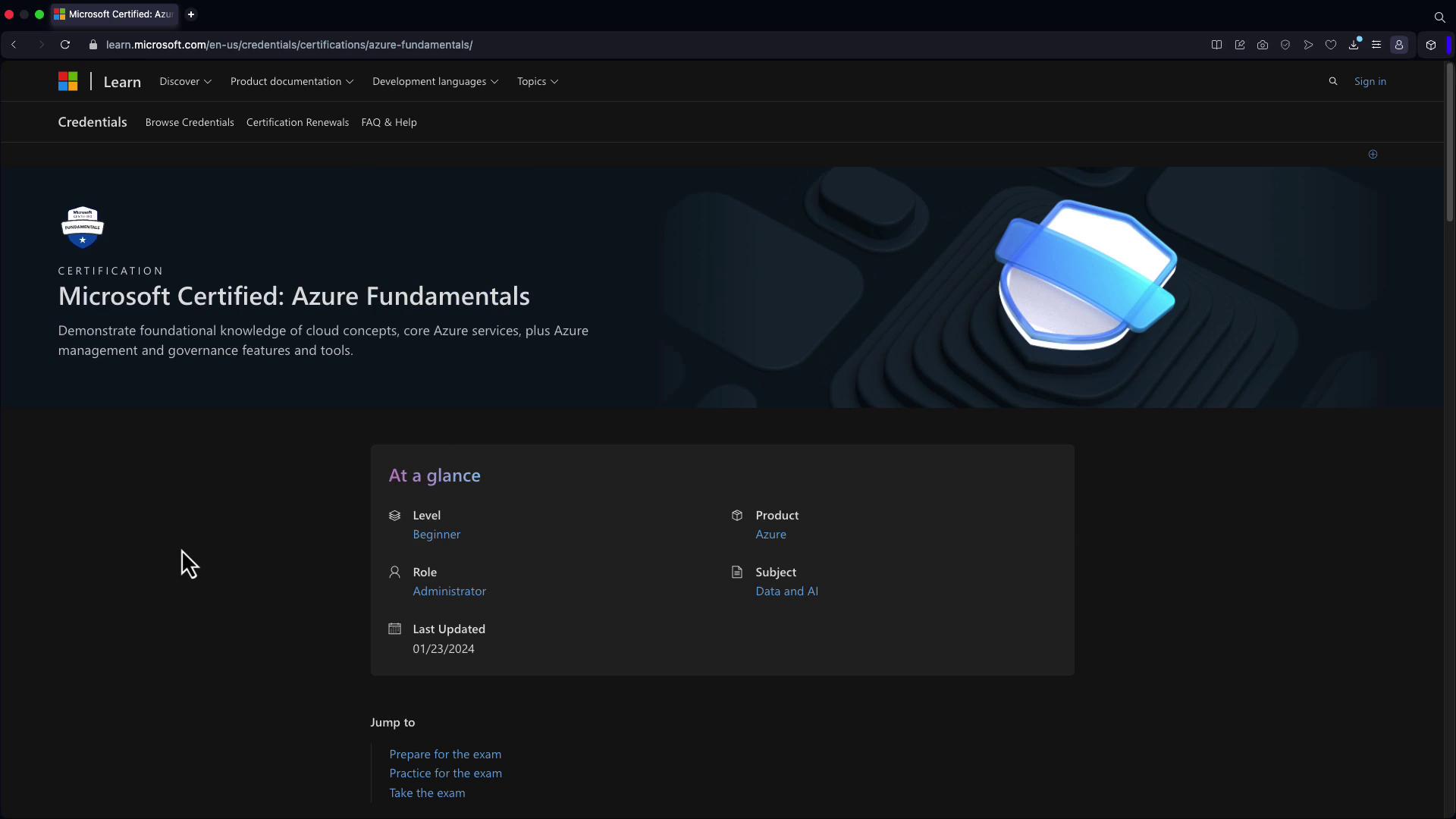Expand the Product documentation dropdown

pos(291,81)
